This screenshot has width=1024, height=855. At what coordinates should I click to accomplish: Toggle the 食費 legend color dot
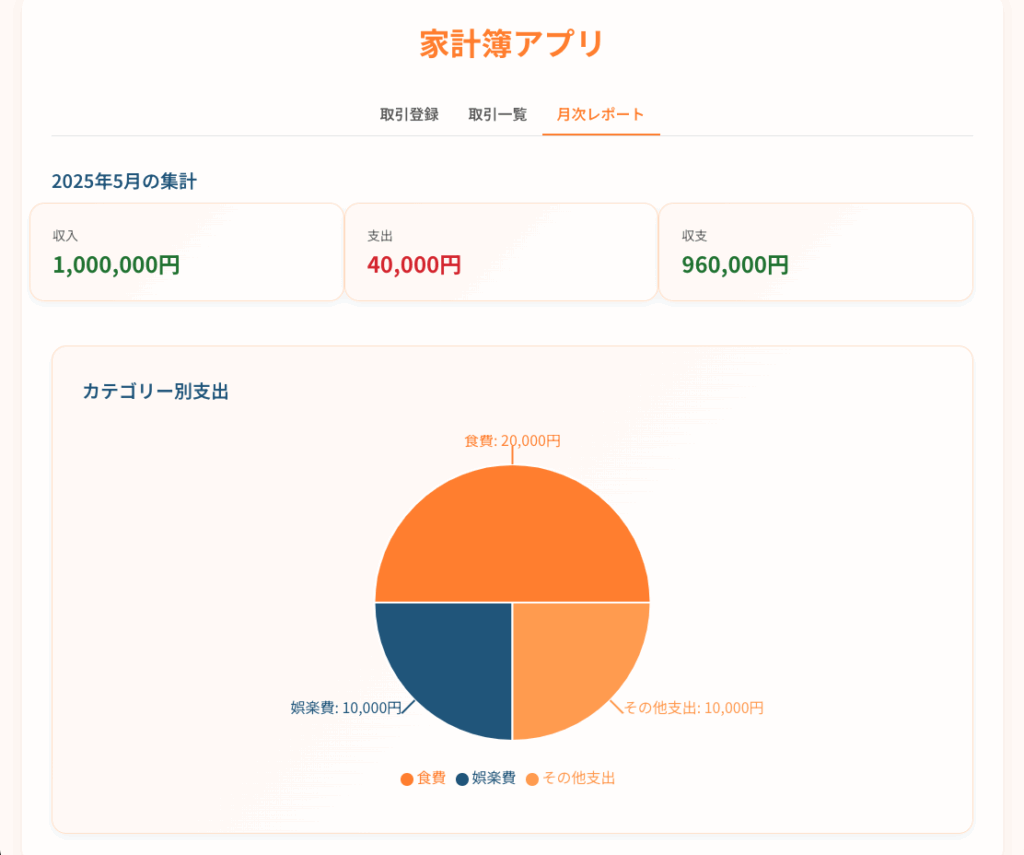pos(407,779)
